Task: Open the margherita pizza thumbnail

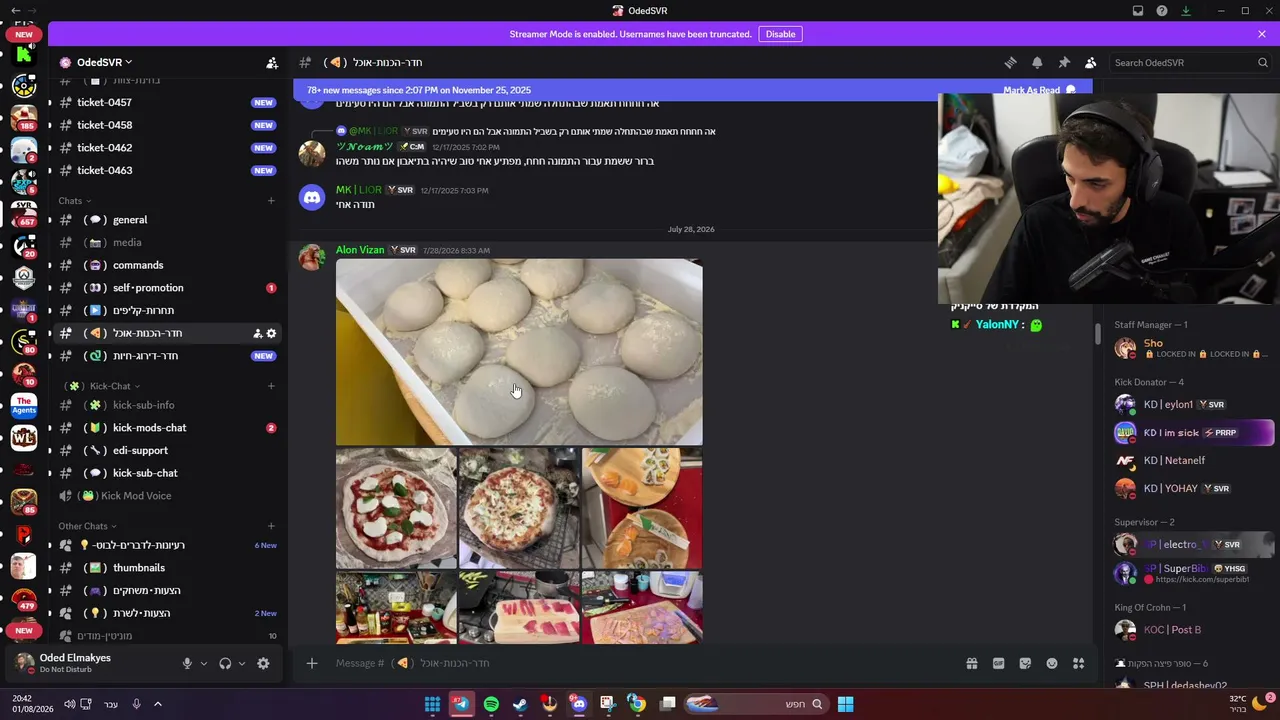Action: click(x=396, y=508)
